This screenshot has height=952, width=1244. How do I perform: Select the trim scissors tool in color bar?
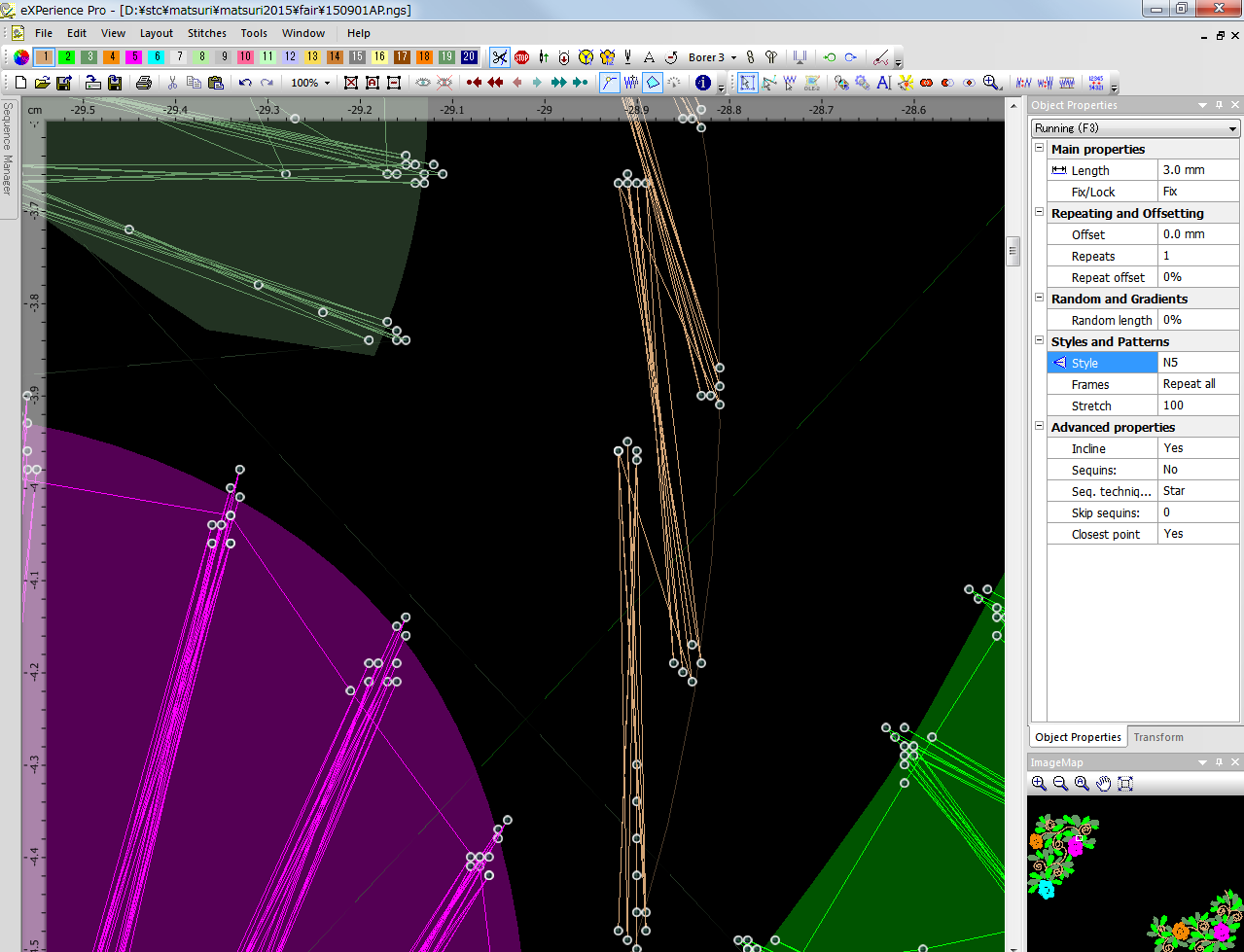tap(499, 57)
